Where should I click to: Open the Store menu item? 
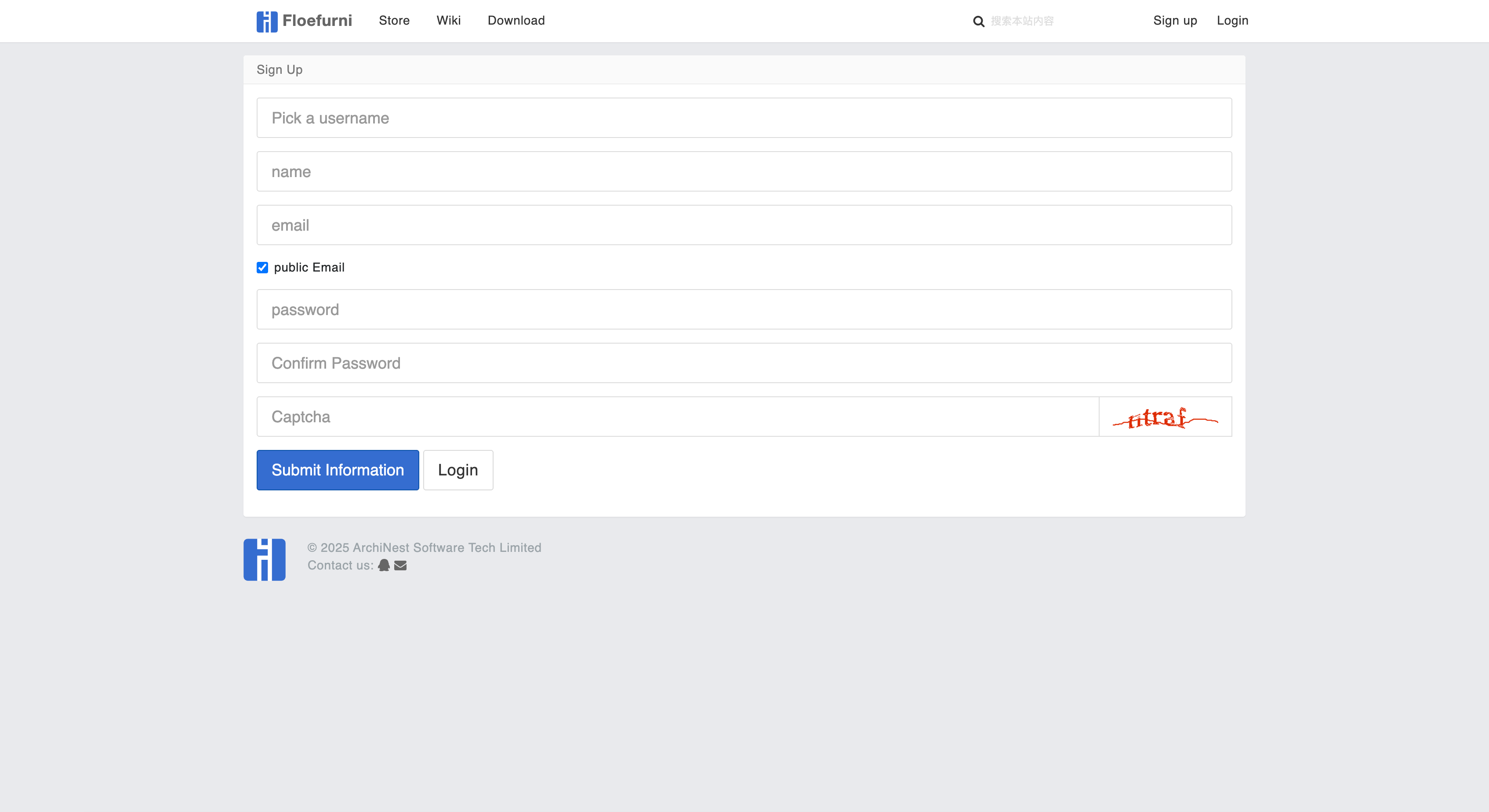point(394,21)
